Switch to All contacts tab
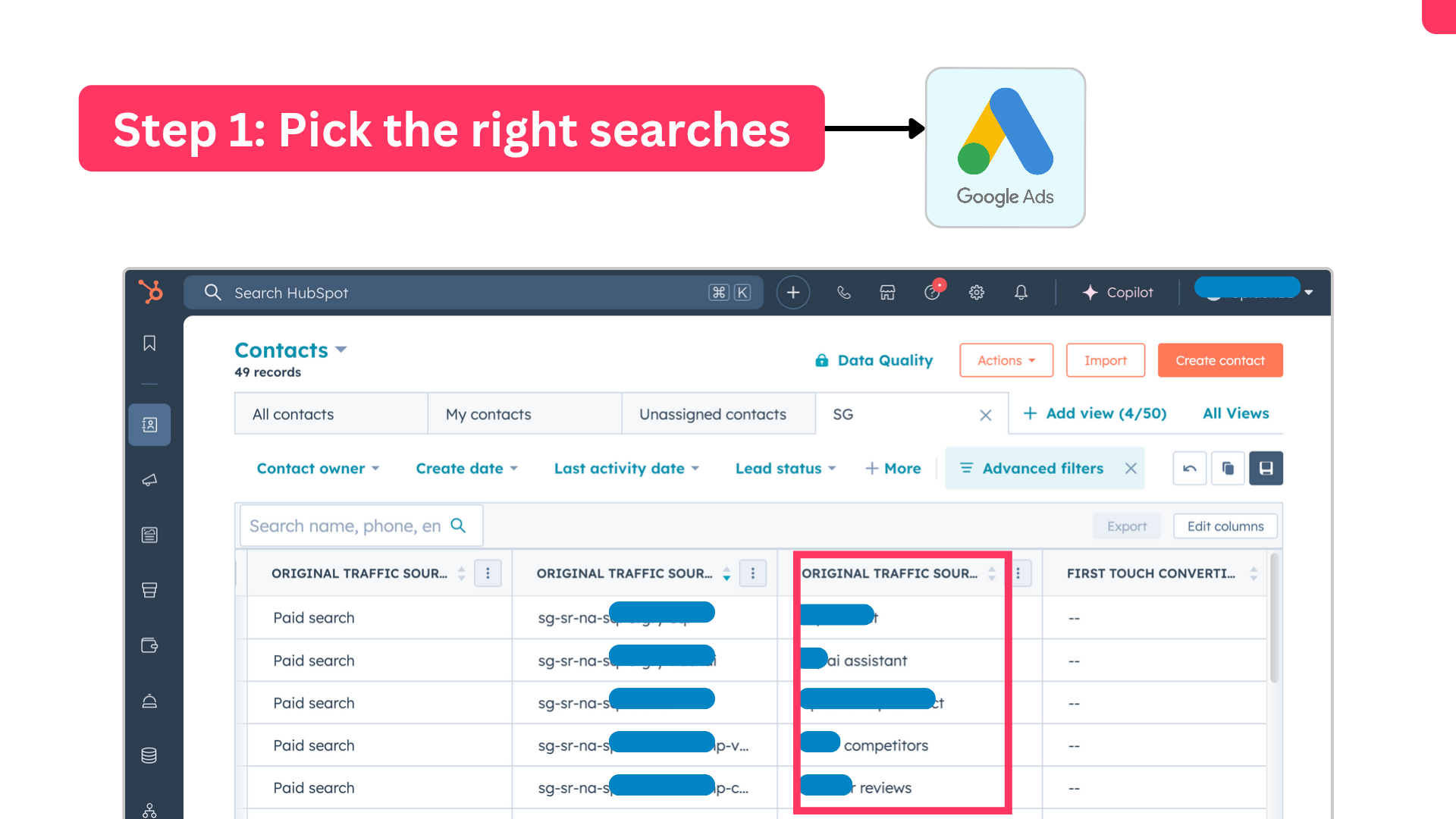This screenshot has height=819, width=1456. (331, 414)
